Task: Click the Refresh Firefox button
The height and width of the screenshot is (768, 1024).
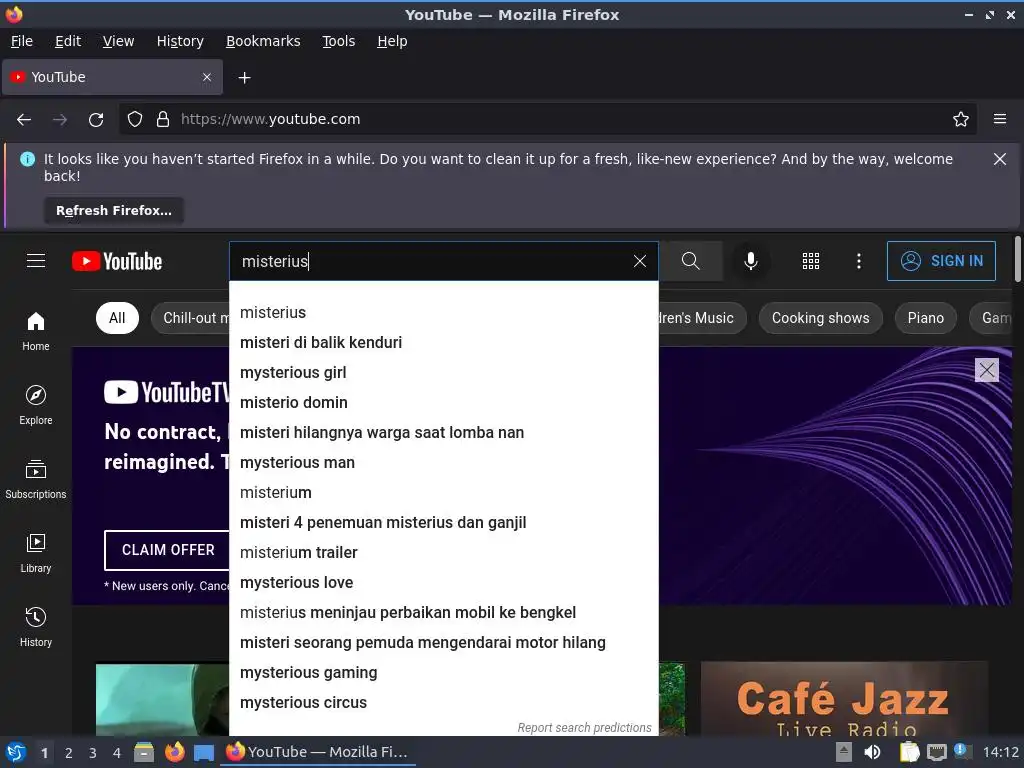Action: 114,210
